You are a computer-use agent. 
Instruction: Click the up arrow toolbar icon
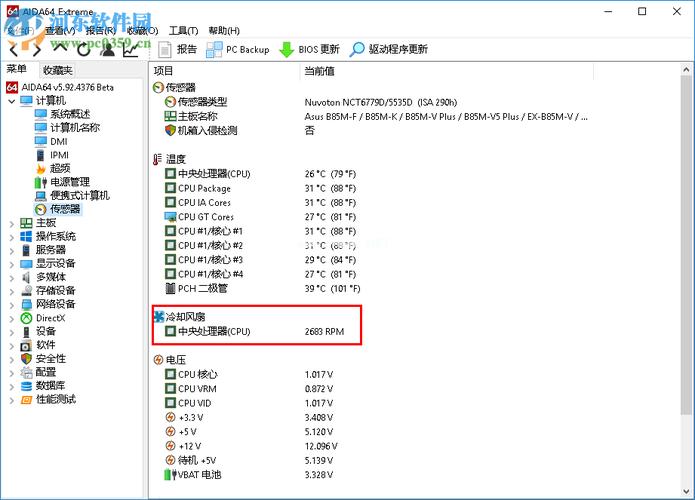[60, 48]
